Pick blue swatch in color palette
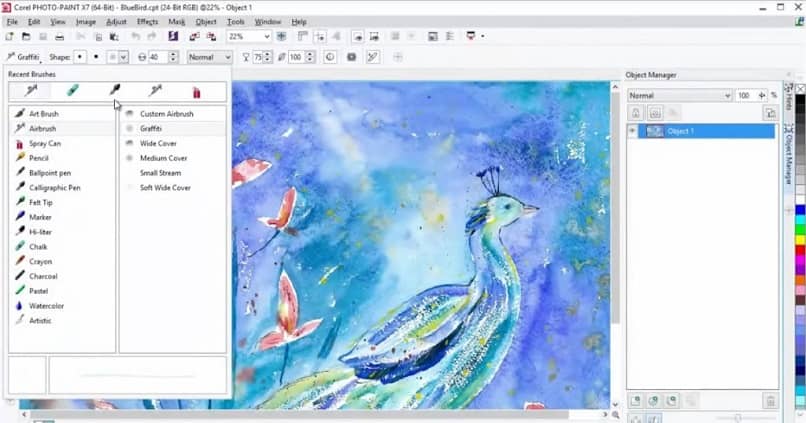806x423 pixels. point(800,210)
